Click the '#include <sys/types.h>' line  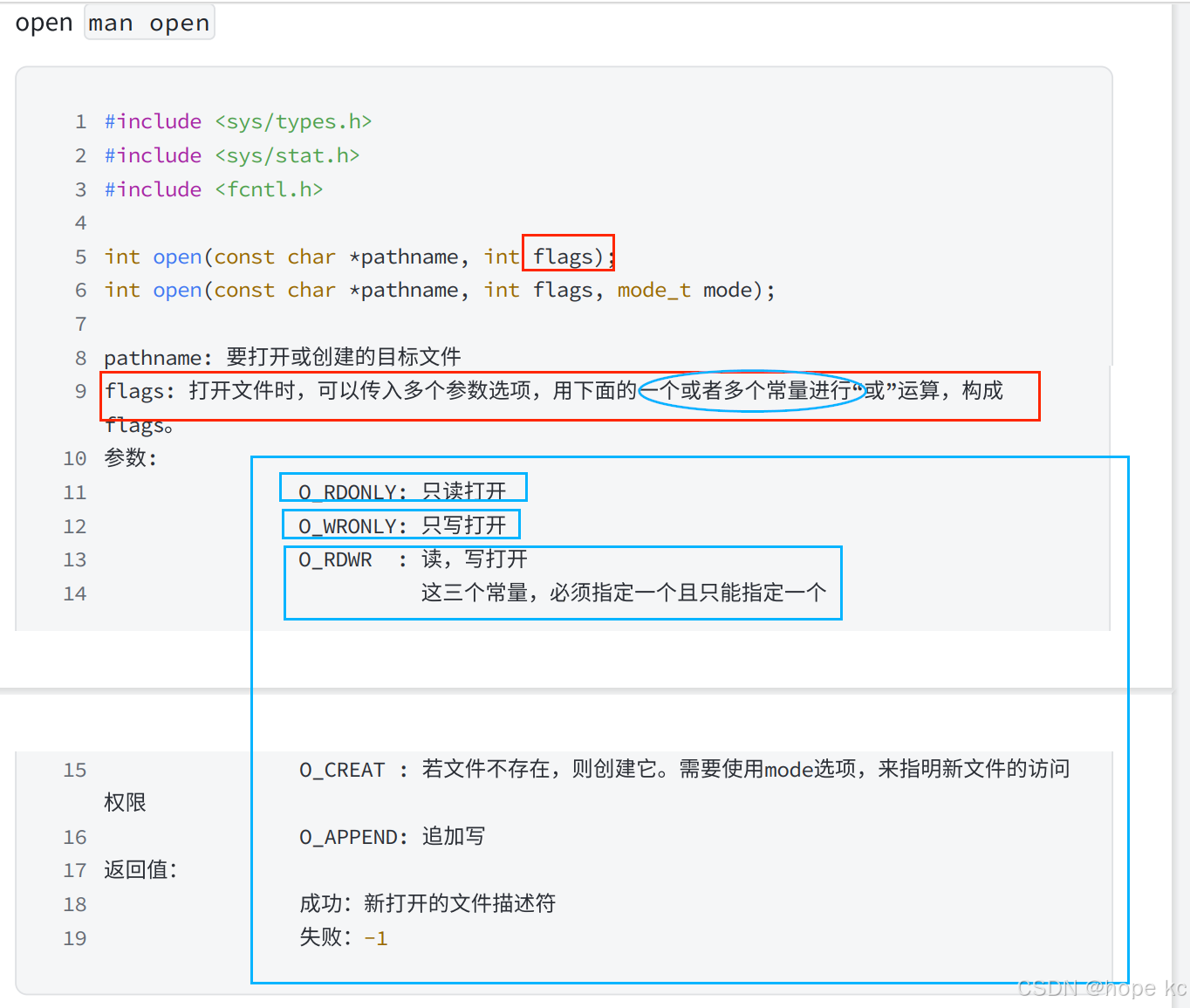(238, 121)
